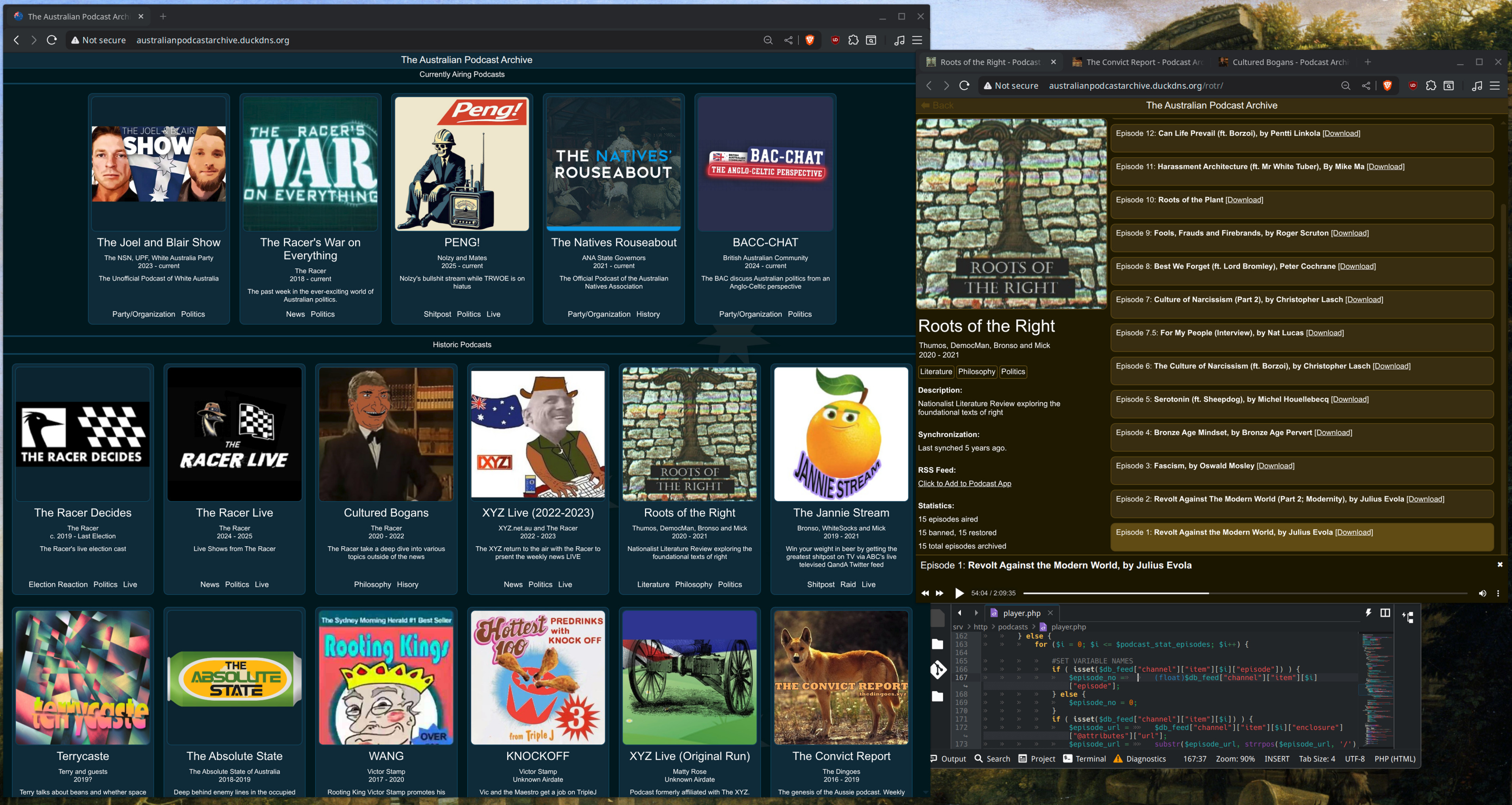Click the fast-forward button in audio player
This screenshot has height=805, width=1512.
(940, 593)
